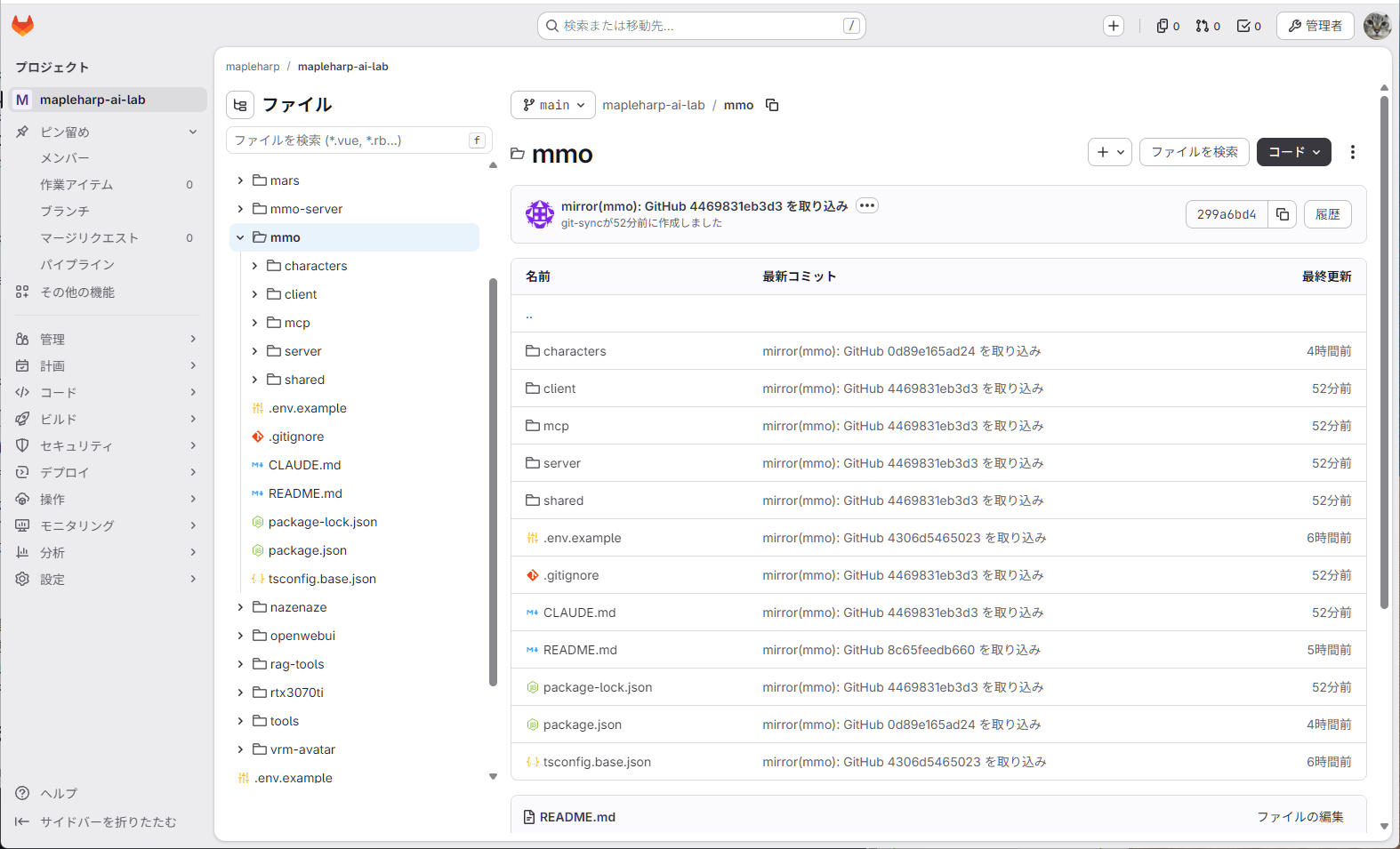Click the ファイルを検索 button
The width and height of the screenshot is (1400, 849).
[1195, 152]
